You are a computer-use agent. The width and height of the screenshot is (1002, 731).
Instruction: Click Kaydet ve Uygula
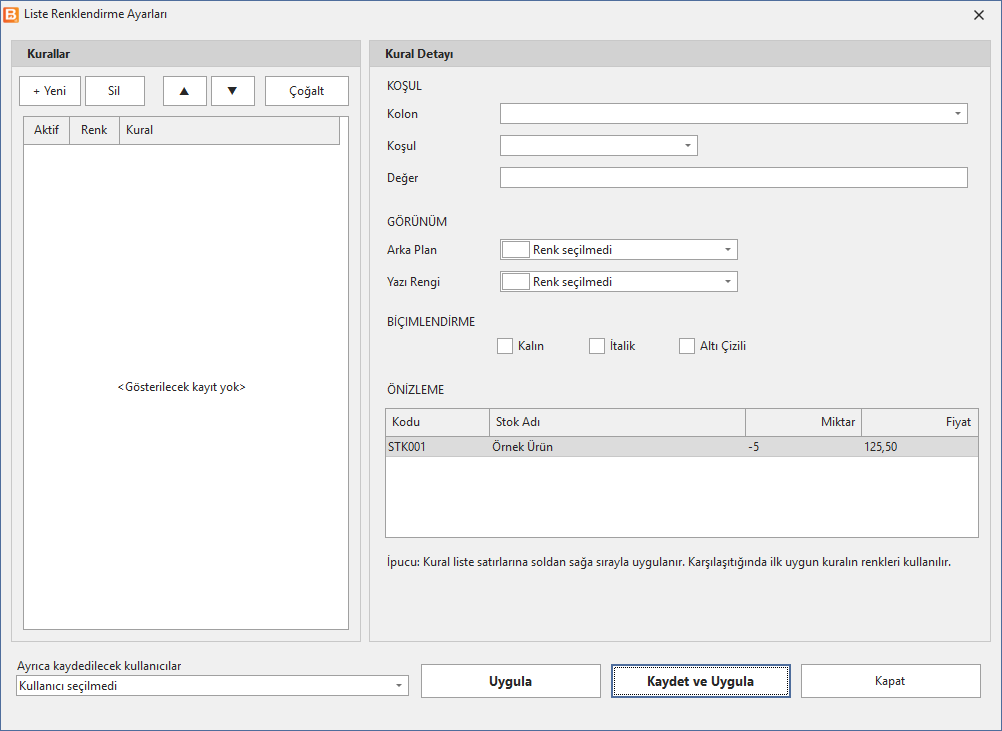click(700, 681)
